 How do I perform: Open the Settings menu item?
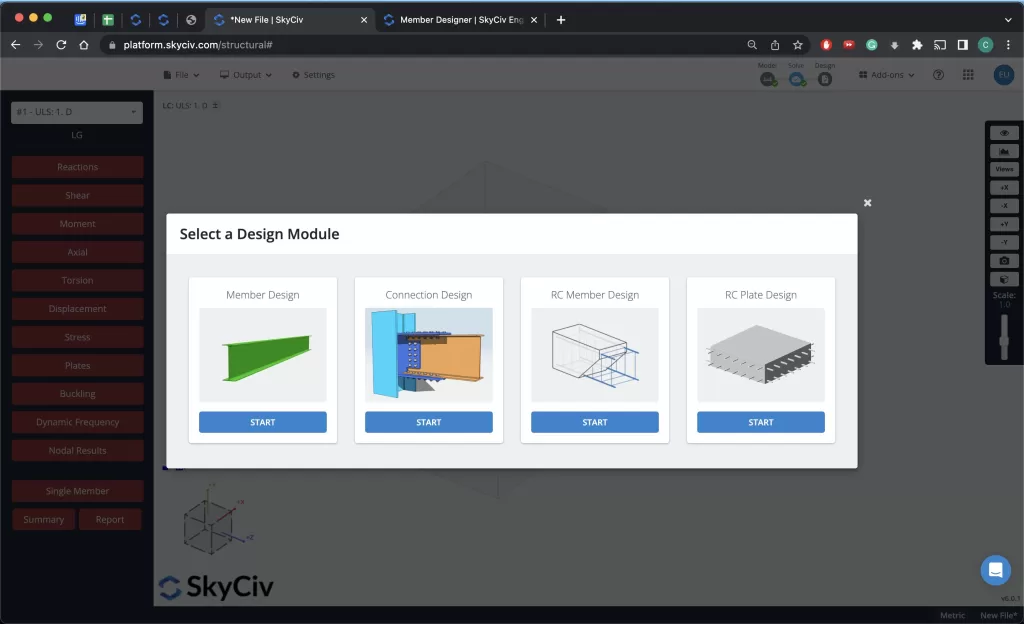click(x=313, y=75)
